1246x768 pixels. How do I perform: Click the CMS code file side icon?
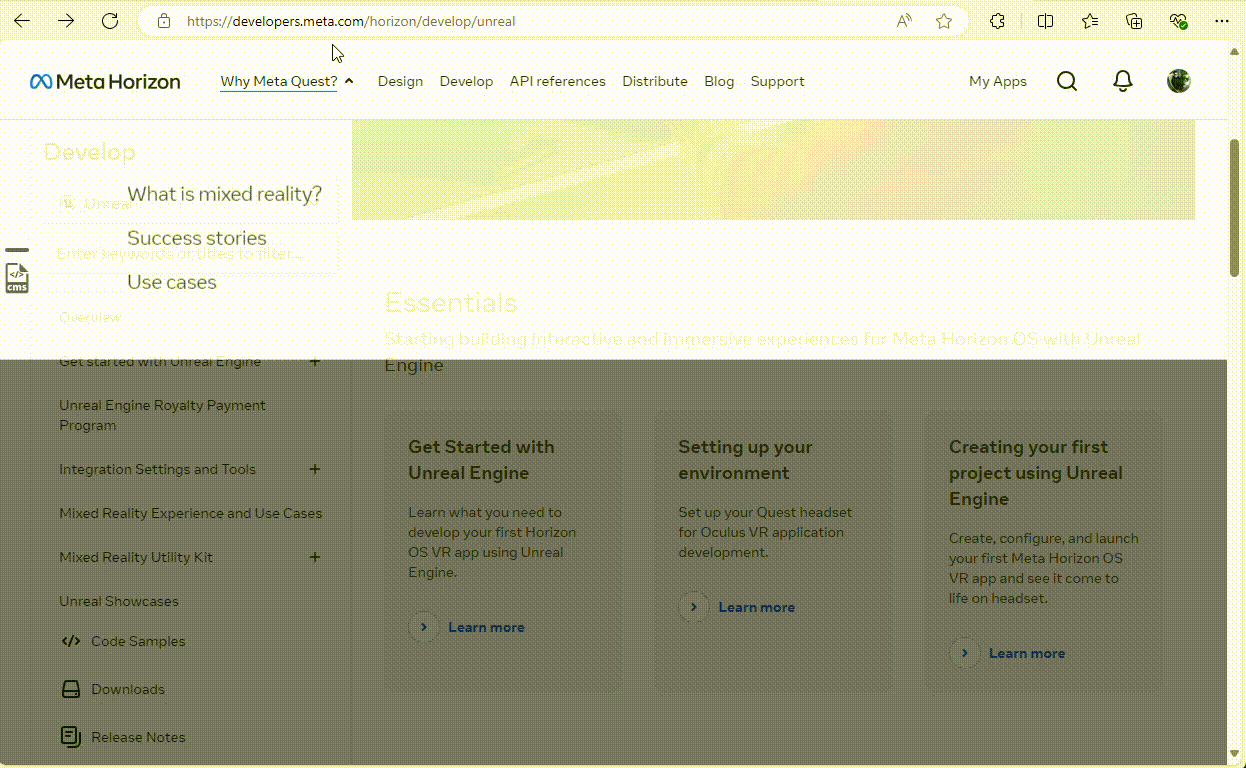17,278
